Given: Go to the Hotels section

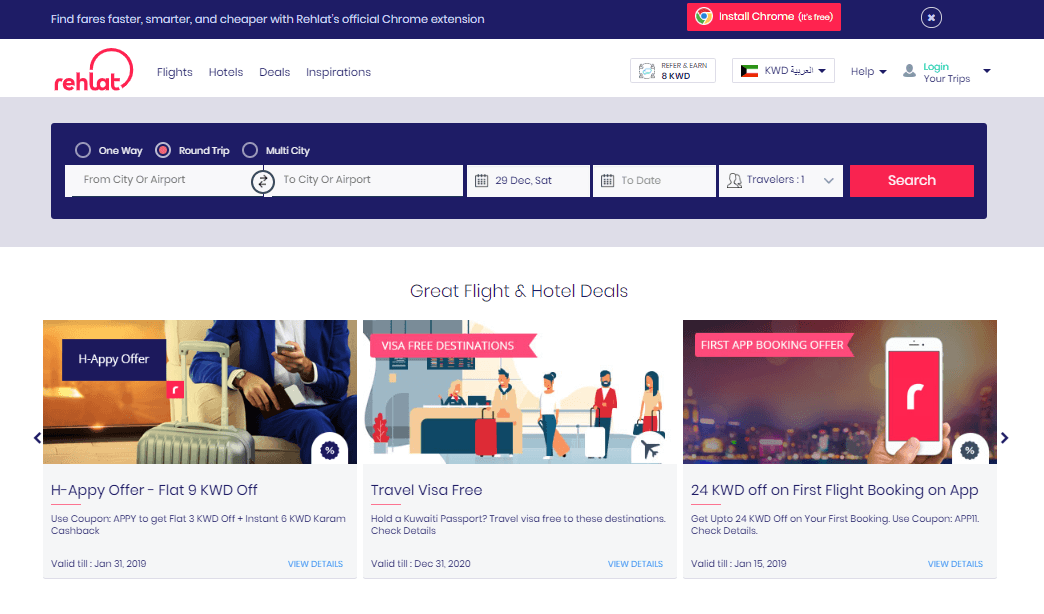Looking at the screenshot, I should (x=226, y=72).
